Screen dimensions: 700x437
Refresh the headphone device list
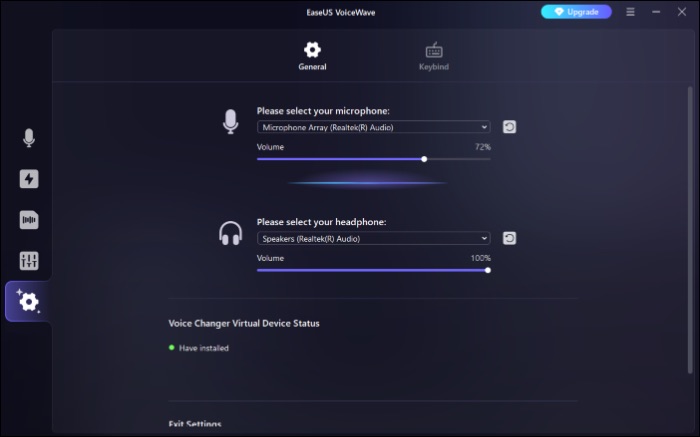pyautogui.click(x=509, y=238)
